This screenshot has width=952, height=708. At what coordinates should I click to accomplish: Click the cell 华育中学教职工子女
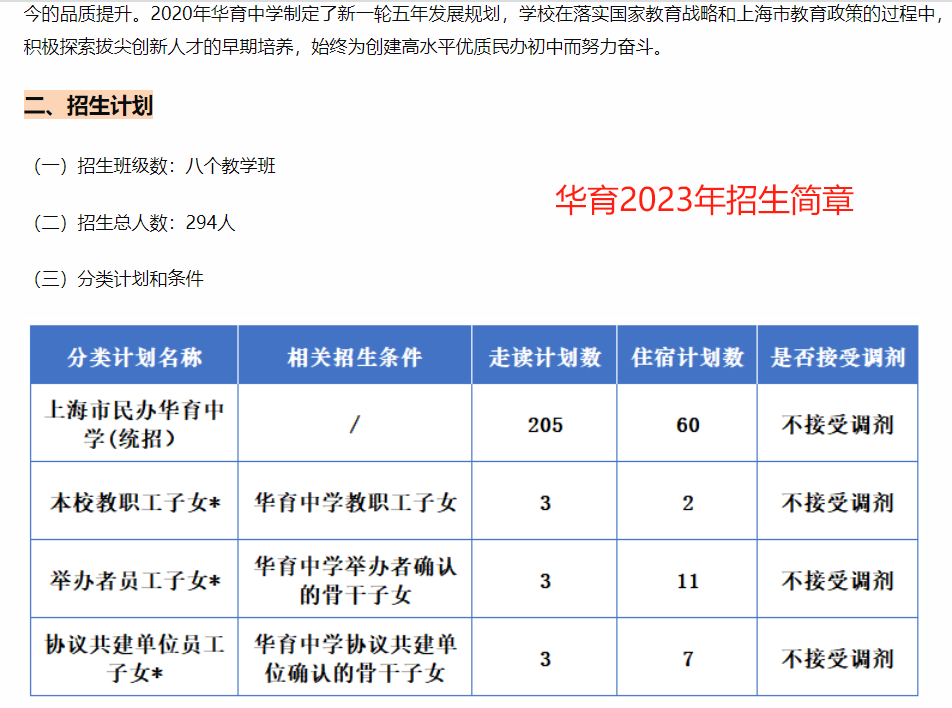[x=355, y=502]
